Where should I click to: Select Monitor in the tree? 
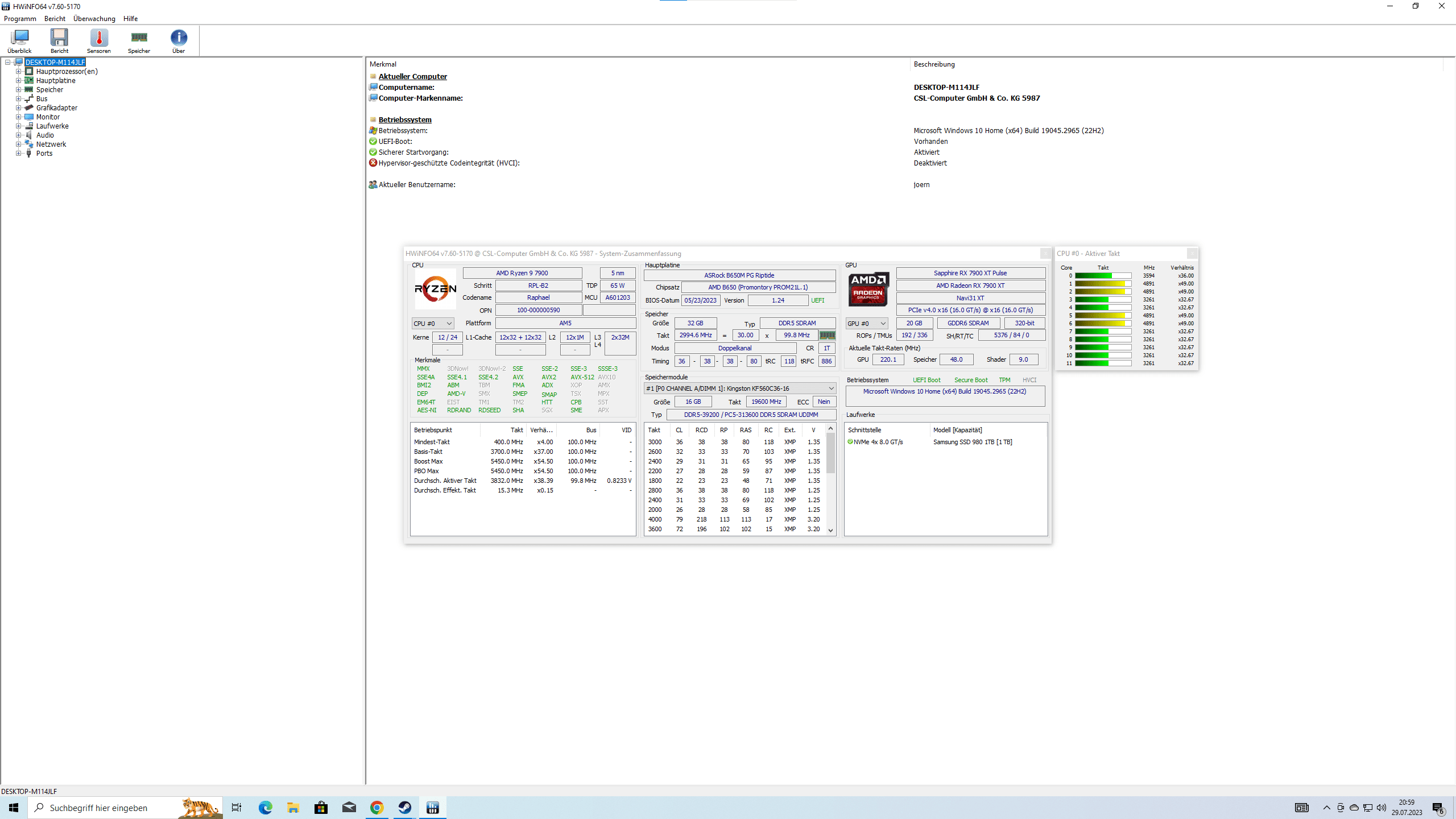48,117
